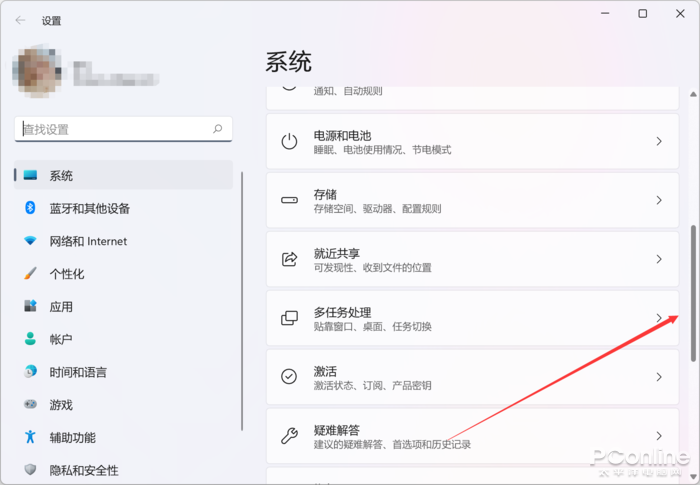Expand the 激活 chevron arrow
Screen dimensions: 700x485
point(659,377)
